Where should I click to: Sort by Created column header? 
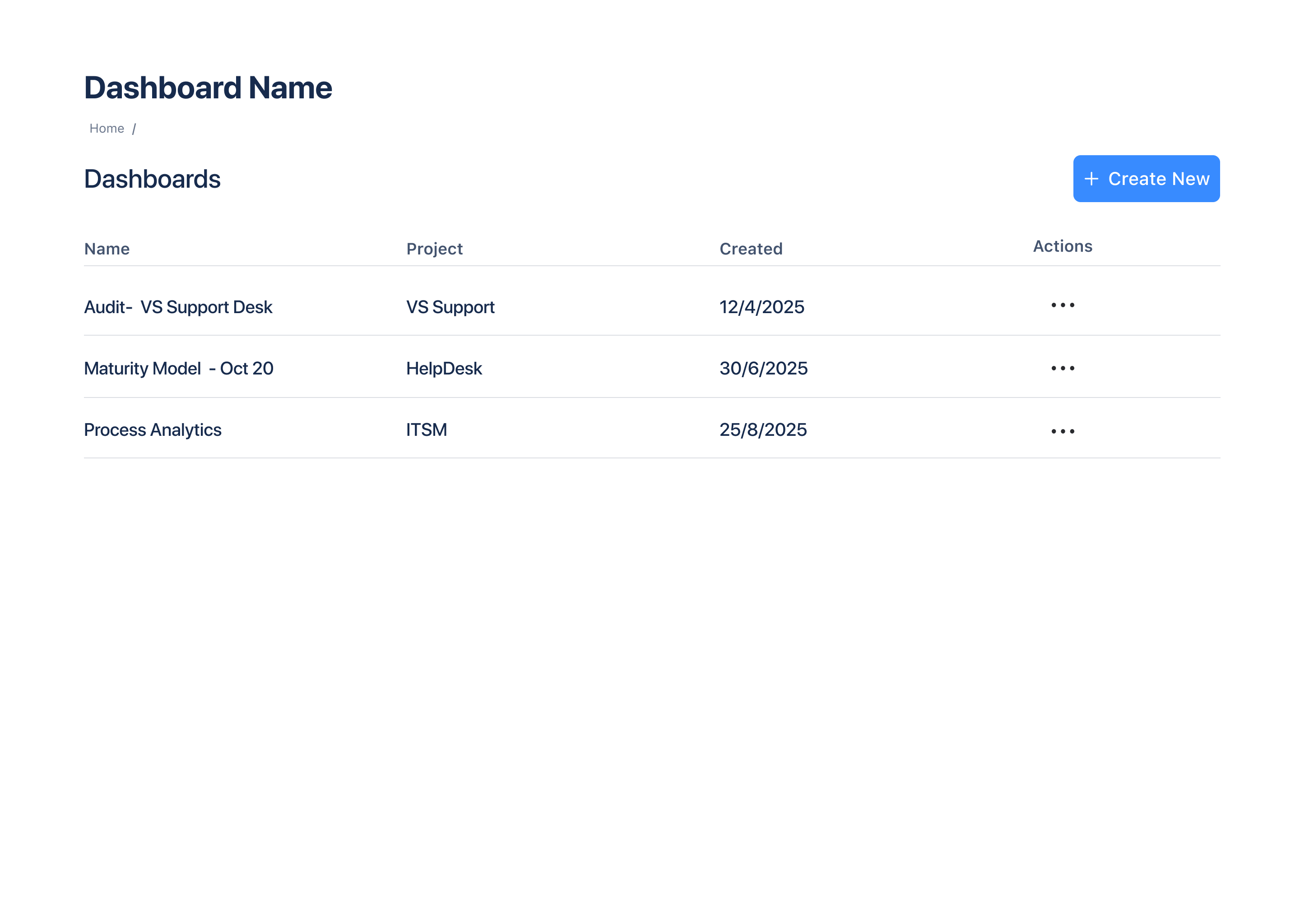point(751,249)
